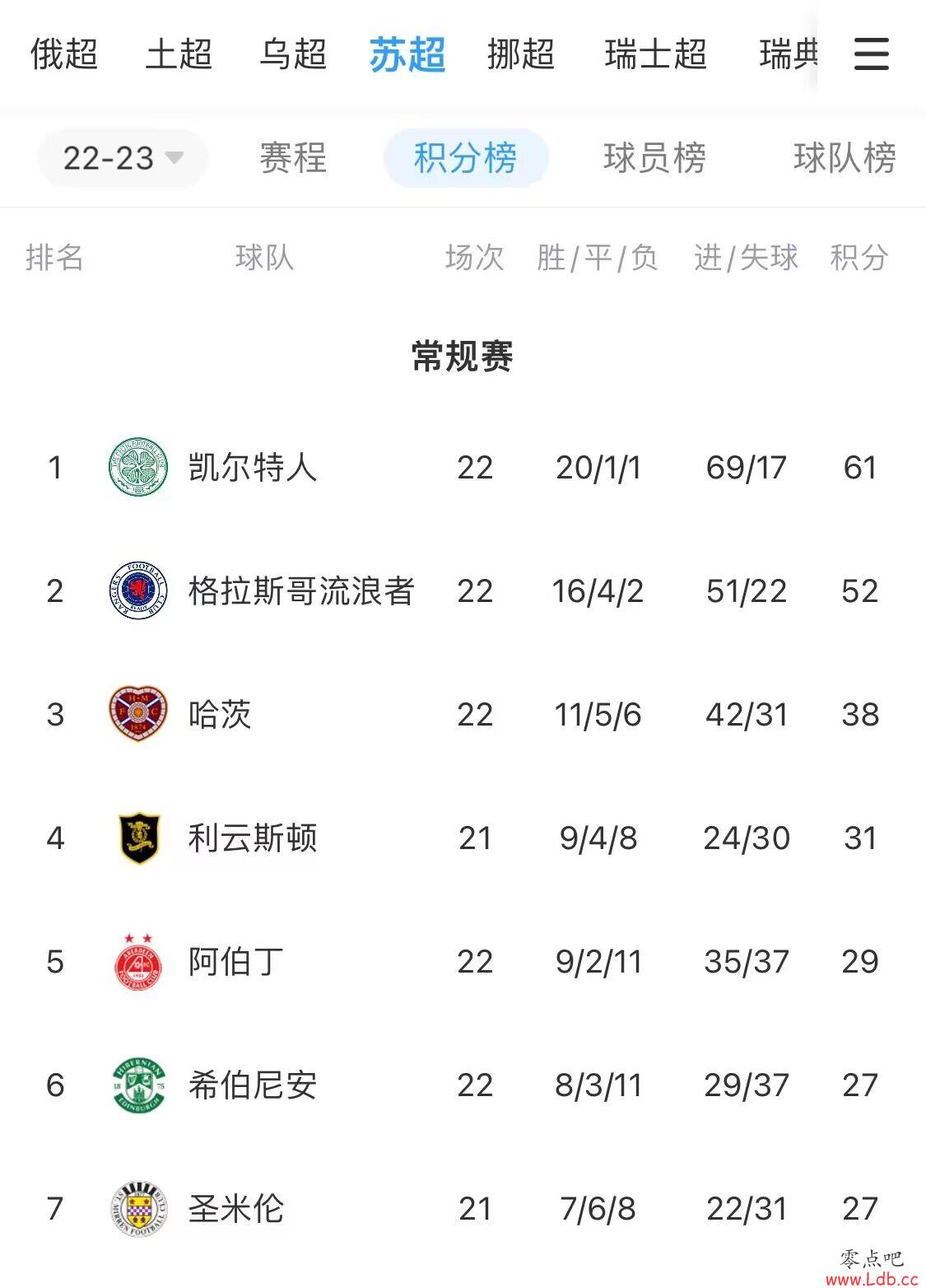Open team page for 凯尔特人

click(x=253, y=467)
